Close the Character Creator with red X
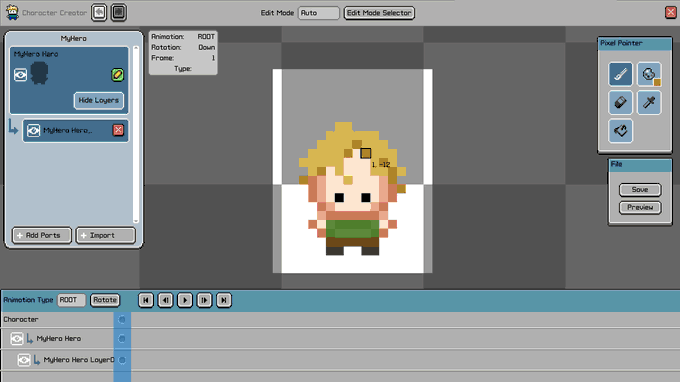Viewport: 680px width, 382px height. pyautogui.click(x=670, y=12)
